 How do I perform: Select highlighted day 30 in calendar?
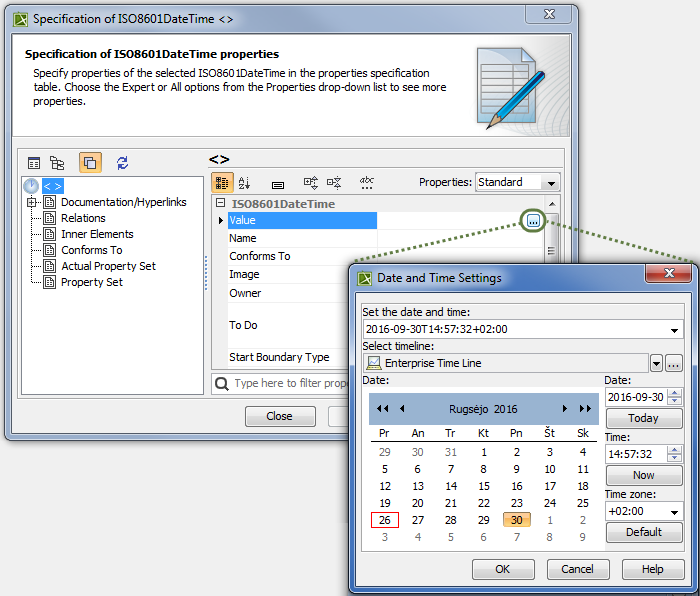tap(517, 520)
